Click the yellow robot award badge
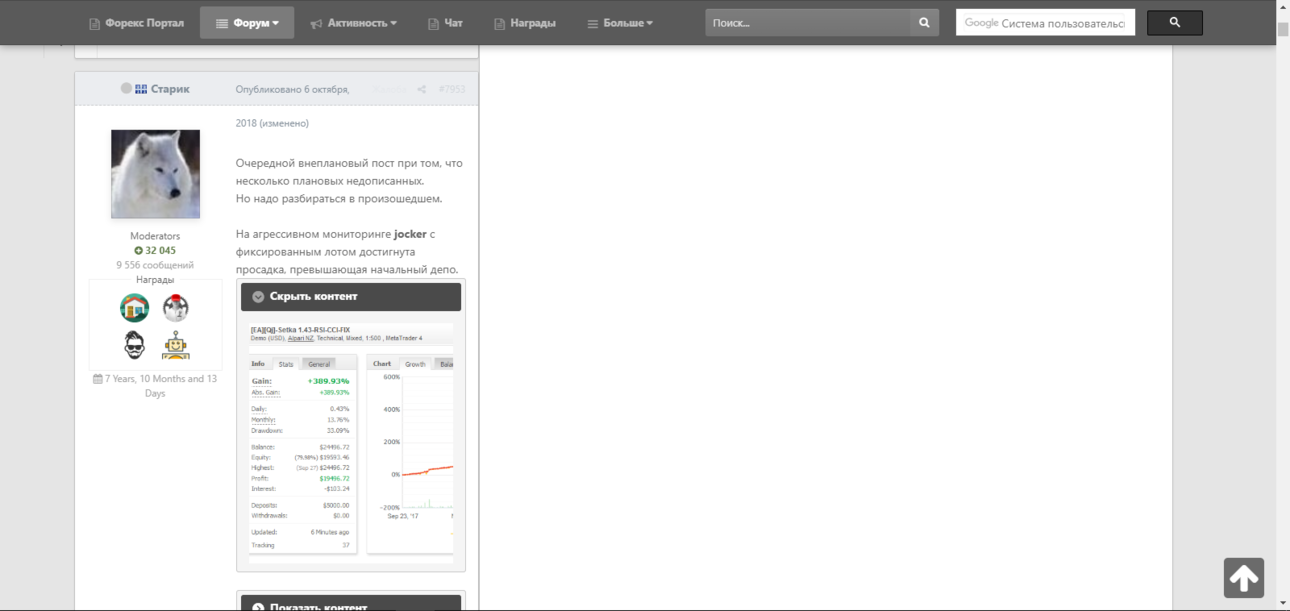 click(176, 345)
